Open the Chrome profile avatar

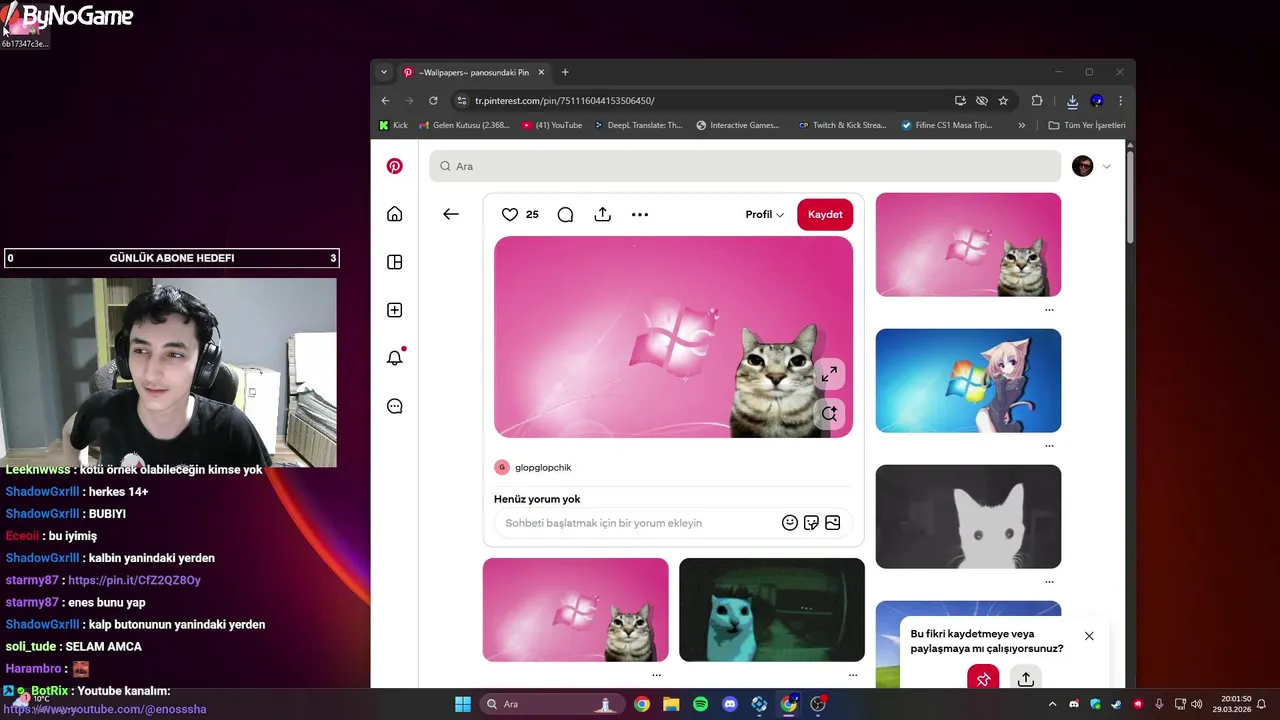[x=1097, y=101]
